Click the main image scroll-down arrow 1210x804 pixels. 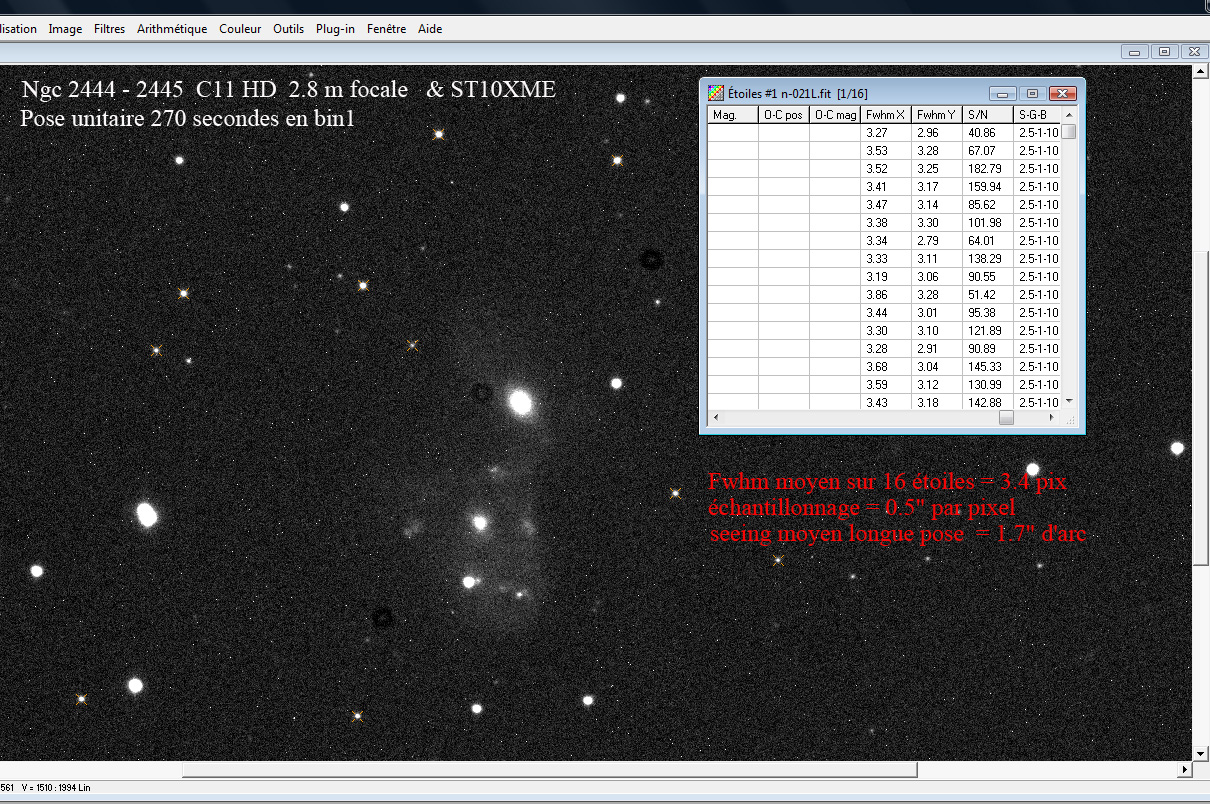[x=1201, y=753]
